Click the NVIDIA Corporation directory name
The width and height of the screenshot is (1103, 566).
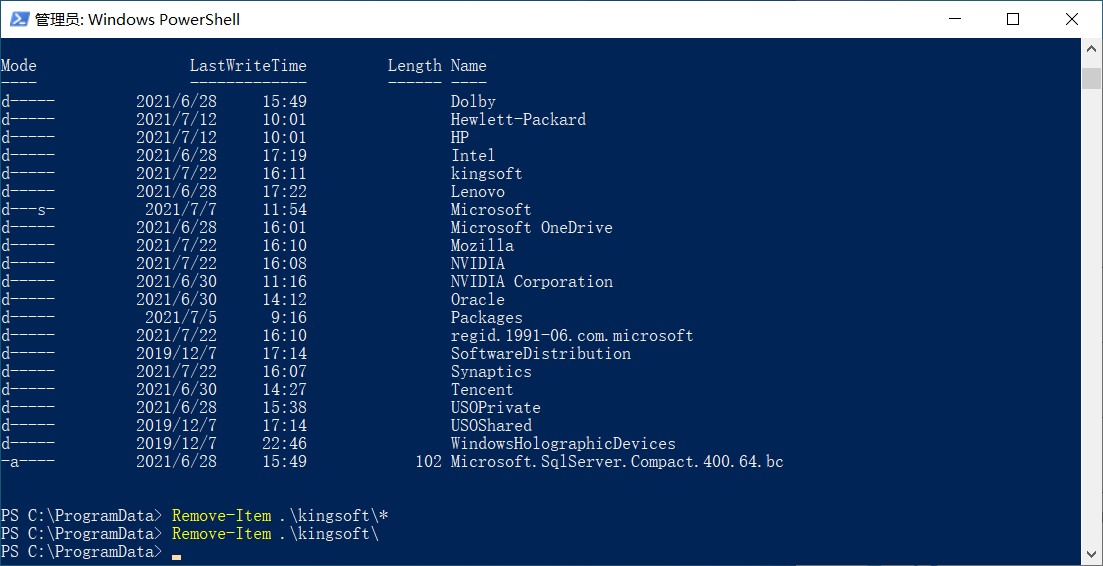pos(532,282)
